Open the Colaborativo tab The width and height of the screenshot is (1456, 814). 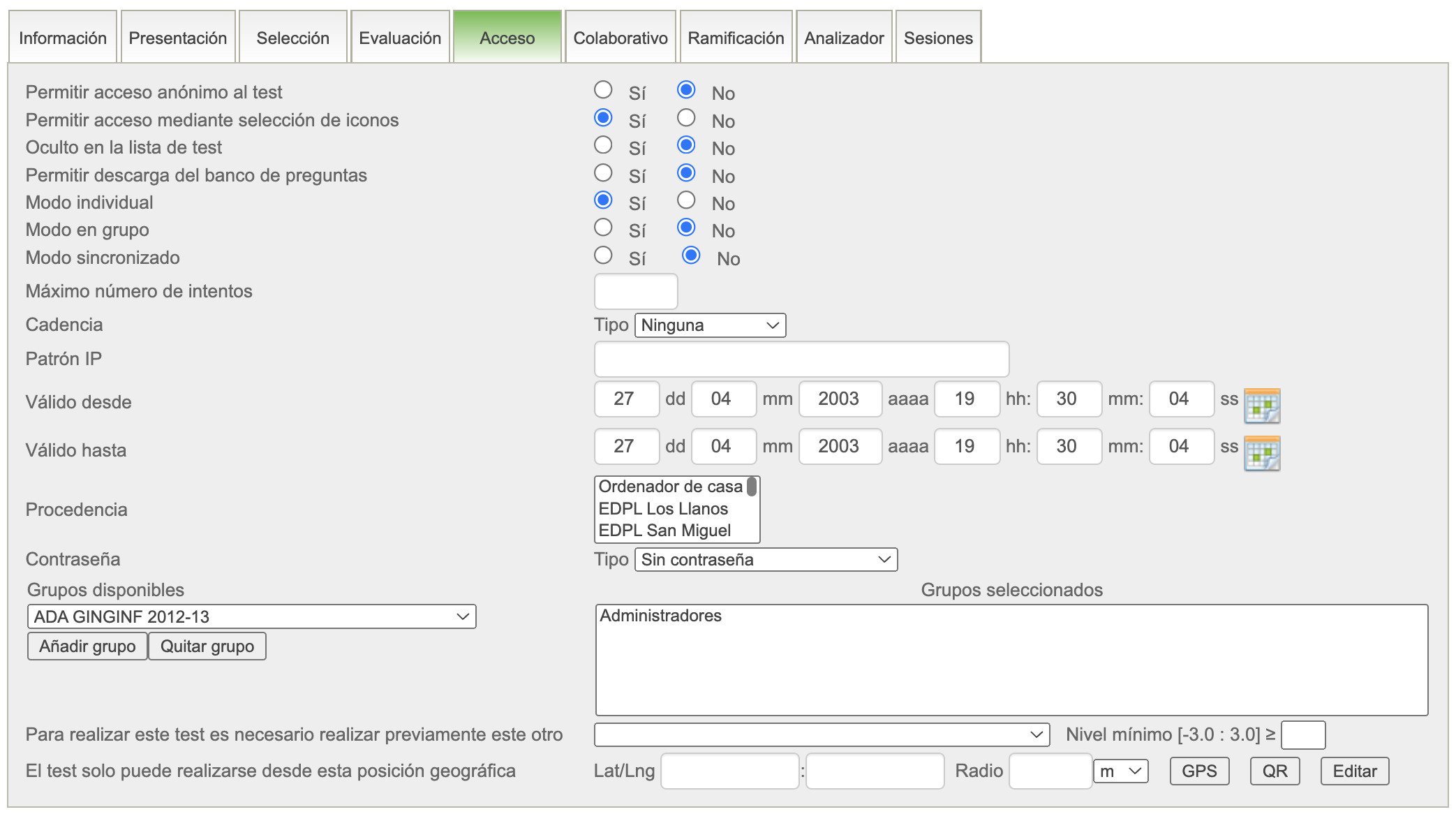click(x=620, y=38)
